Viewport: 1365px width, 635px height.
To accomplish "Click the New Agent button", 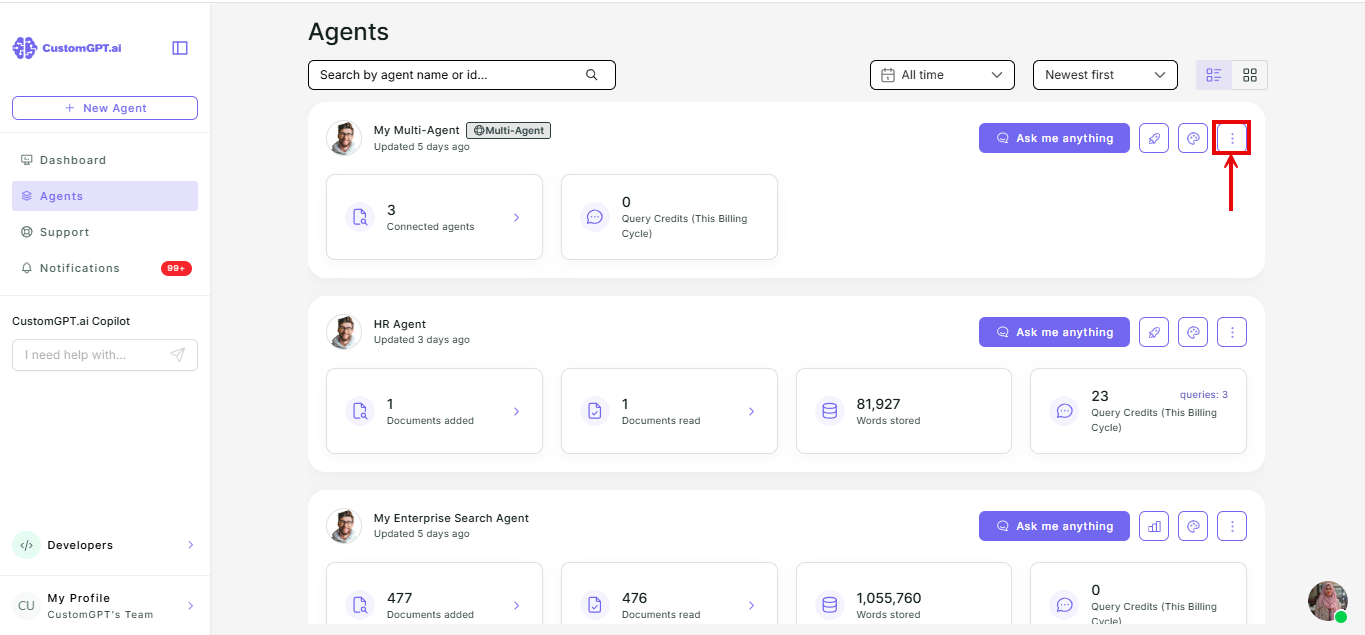I will coord(105,108).
